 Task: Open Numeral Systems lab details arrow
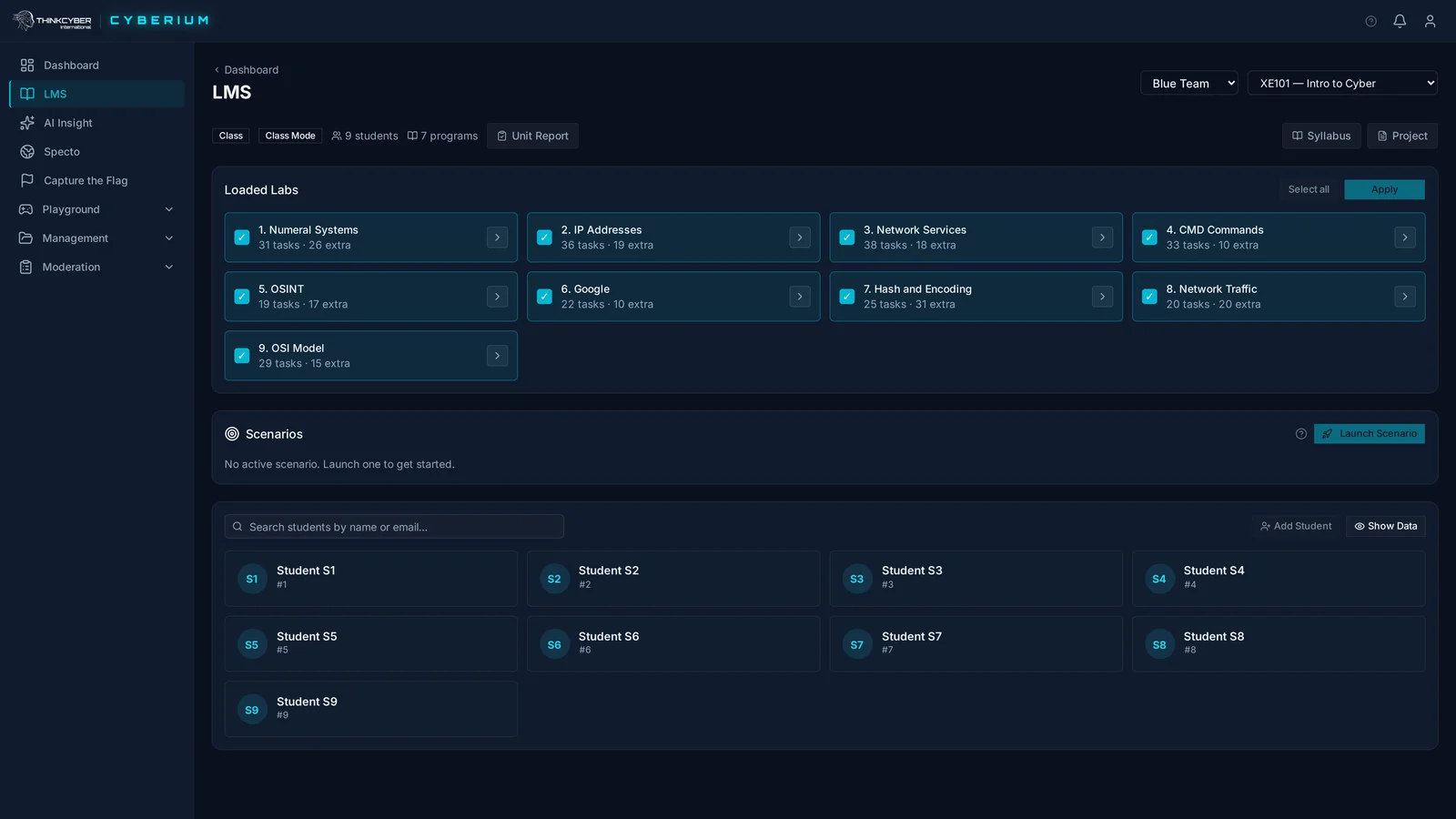point(497,238)
